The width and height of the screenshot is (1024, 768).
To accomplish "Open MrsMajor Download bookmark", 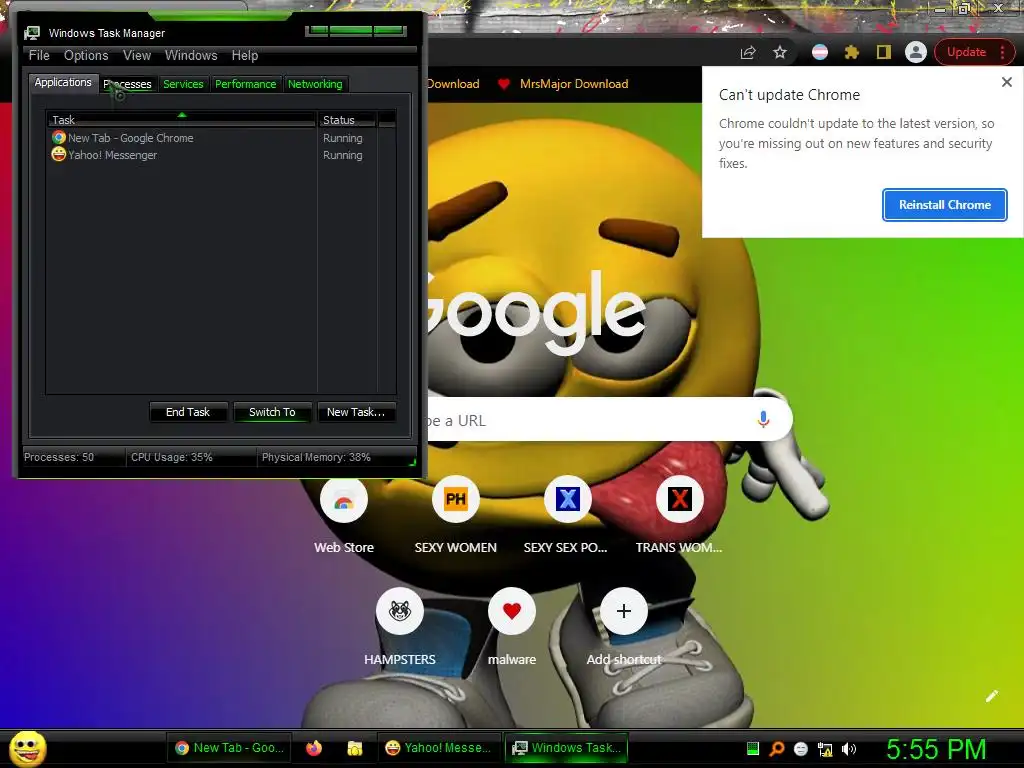I will 563,84.
